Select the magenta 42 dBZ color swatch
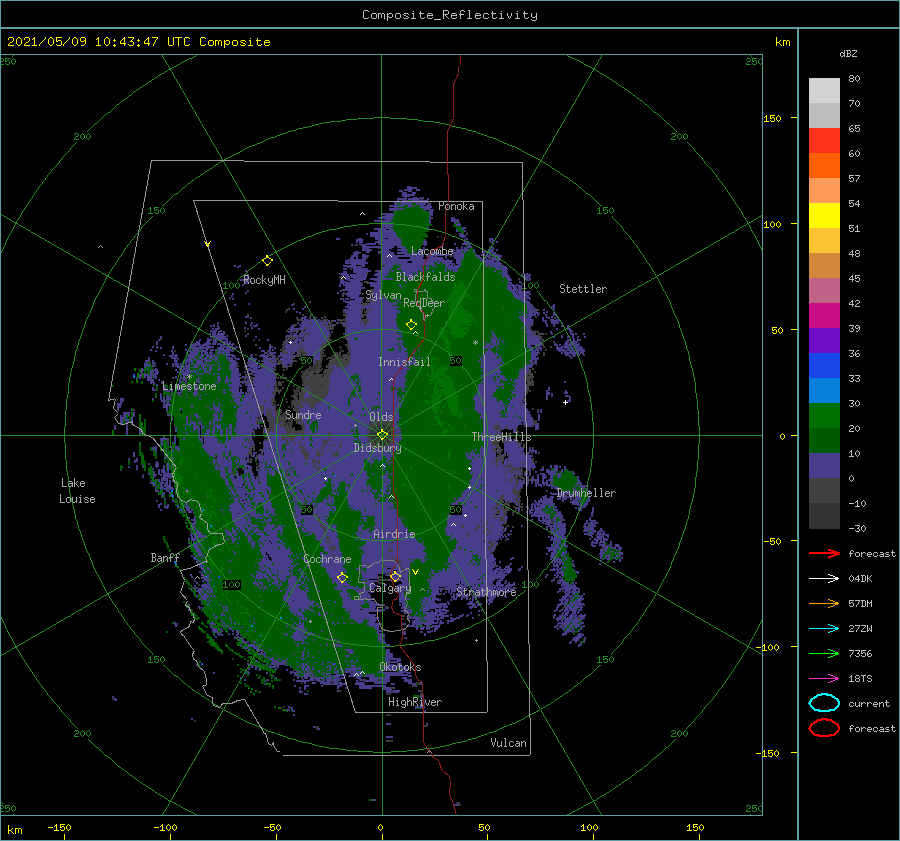This screenshot has width=900, height=841. (824, 315)
